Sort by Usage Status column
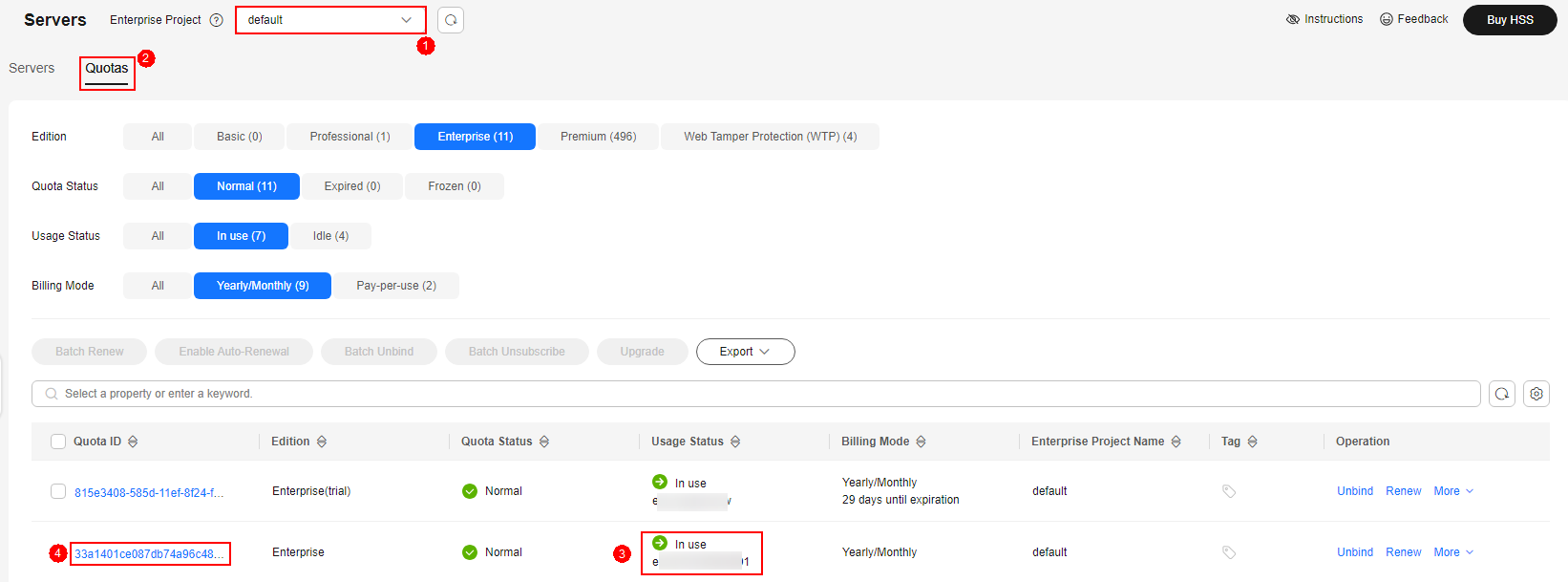The image size is (1568, 582). tap(735, 442)
